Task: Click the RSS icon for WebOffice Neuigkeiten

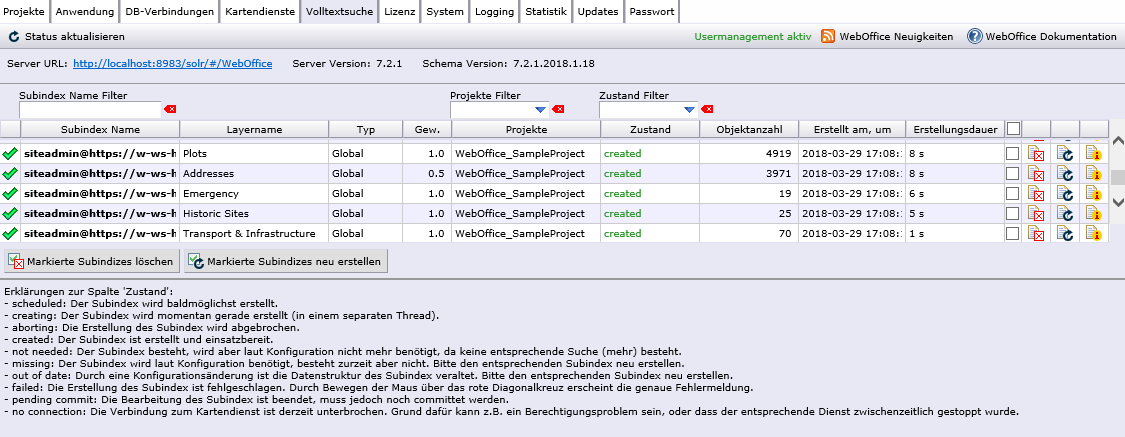Action: point(828,36)
